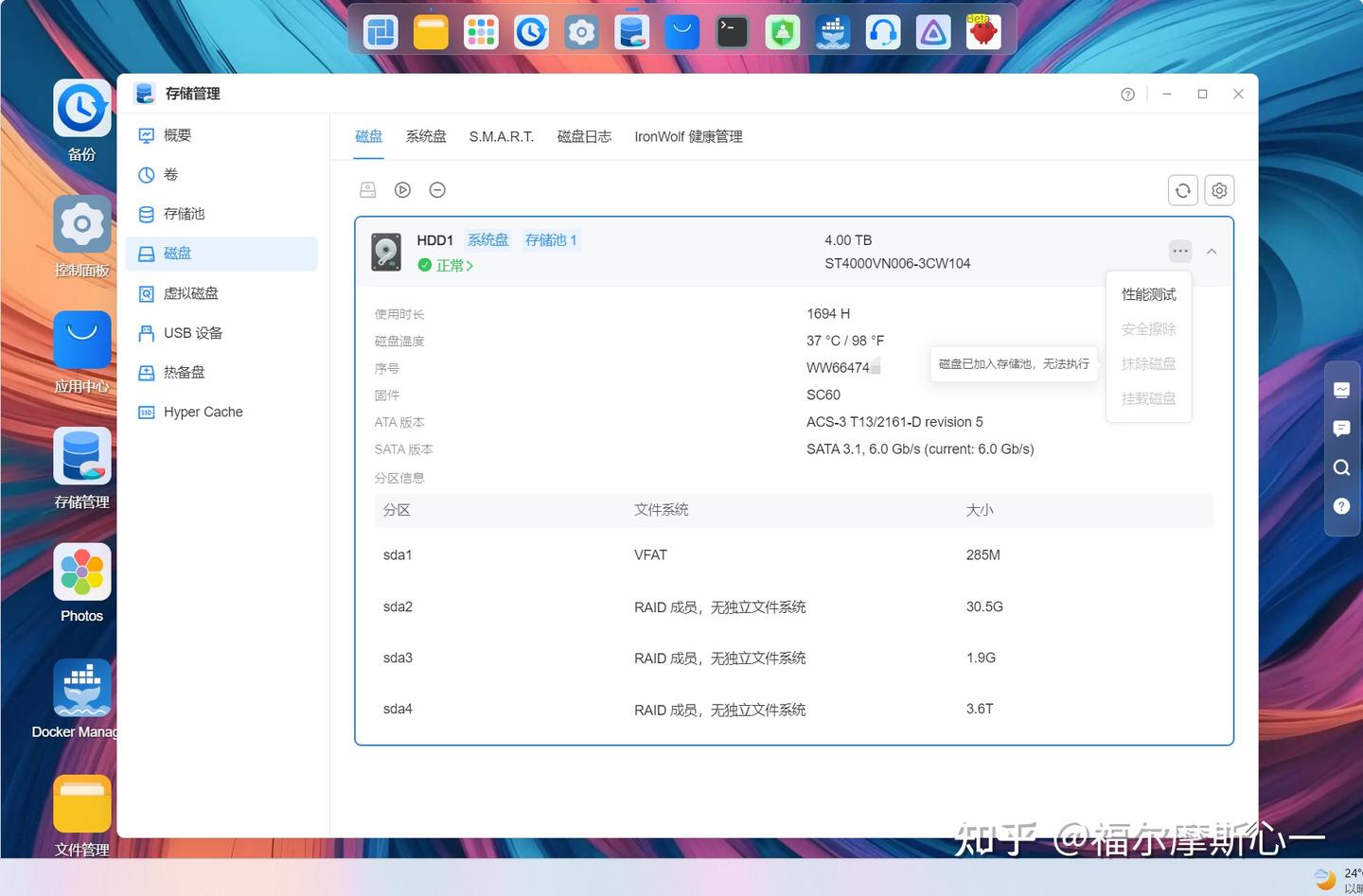Select the 磁盘 tab

coord(368,136)
